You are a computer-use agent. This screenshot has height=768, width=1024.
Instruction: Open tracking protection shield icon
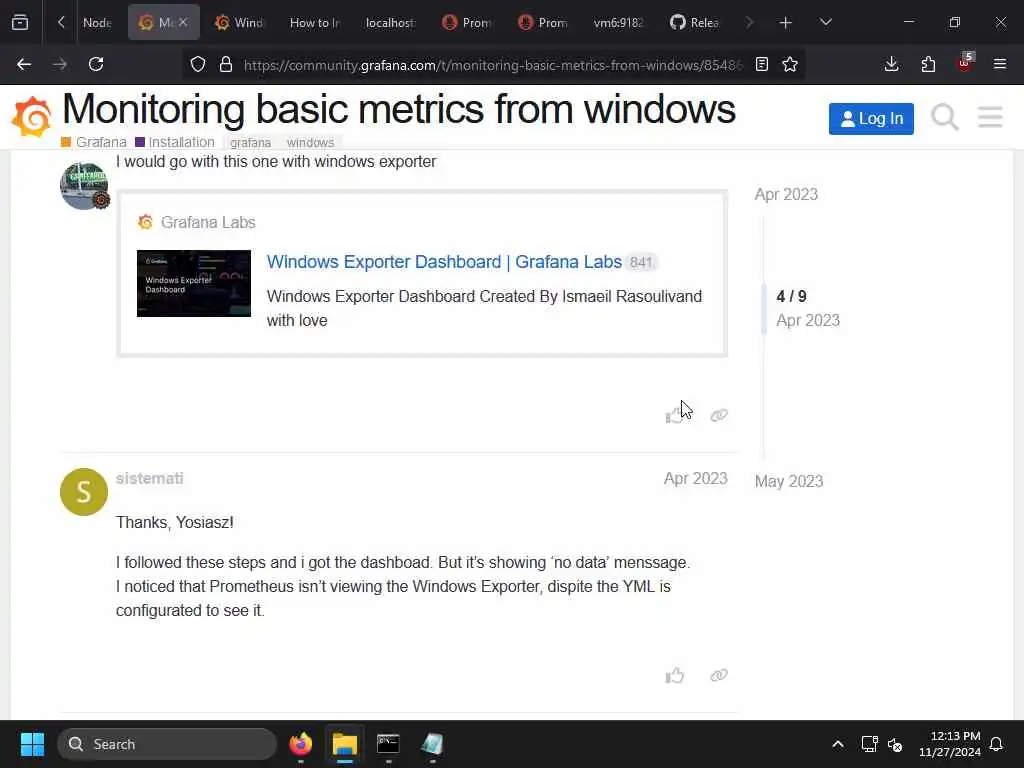coord(198,64)
